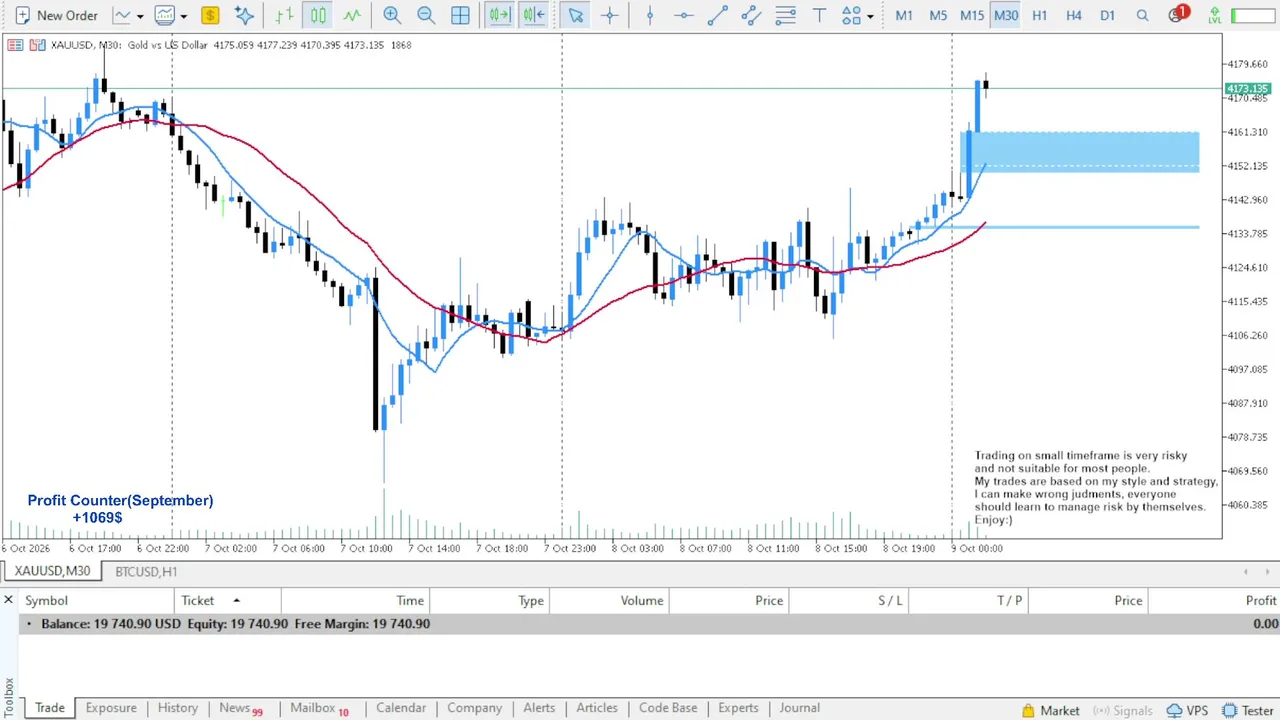Expand the indicators list dropdown arrow
Viewport: 1280px width, 720px height.
click(x=183, y=16)
